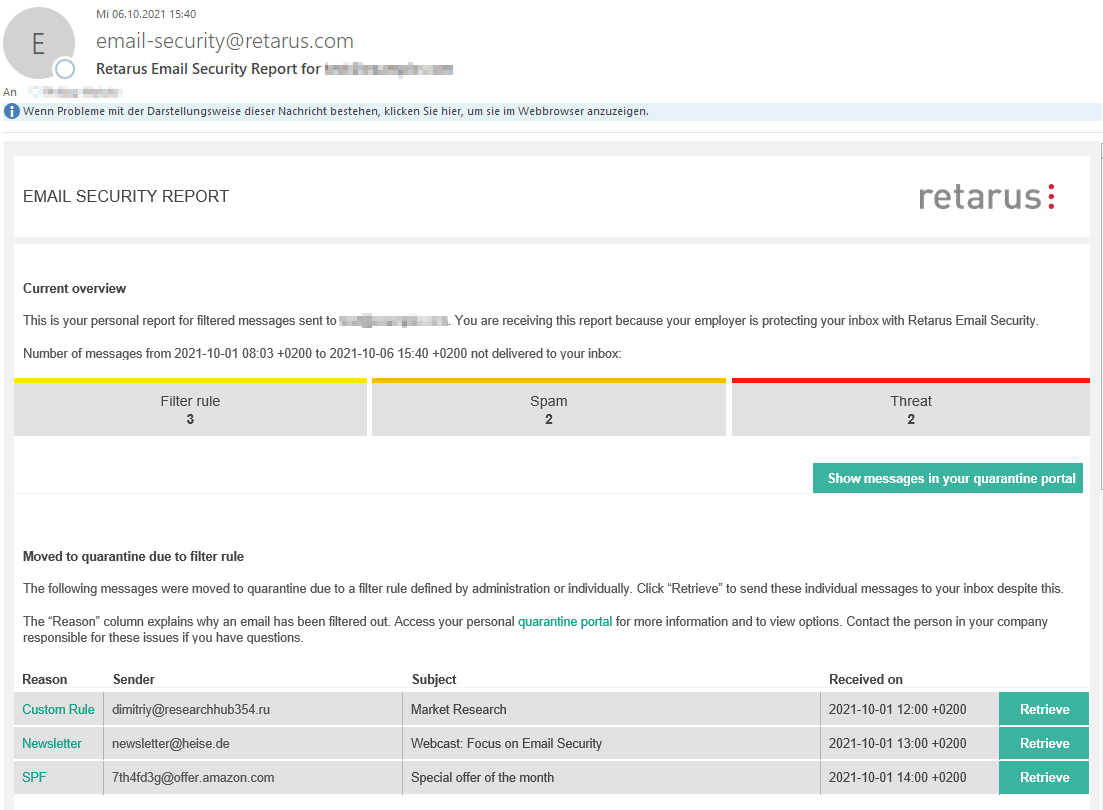Select the Filter rule summary tile
This screenshot has height=810, width=1103.
[190, 409]
